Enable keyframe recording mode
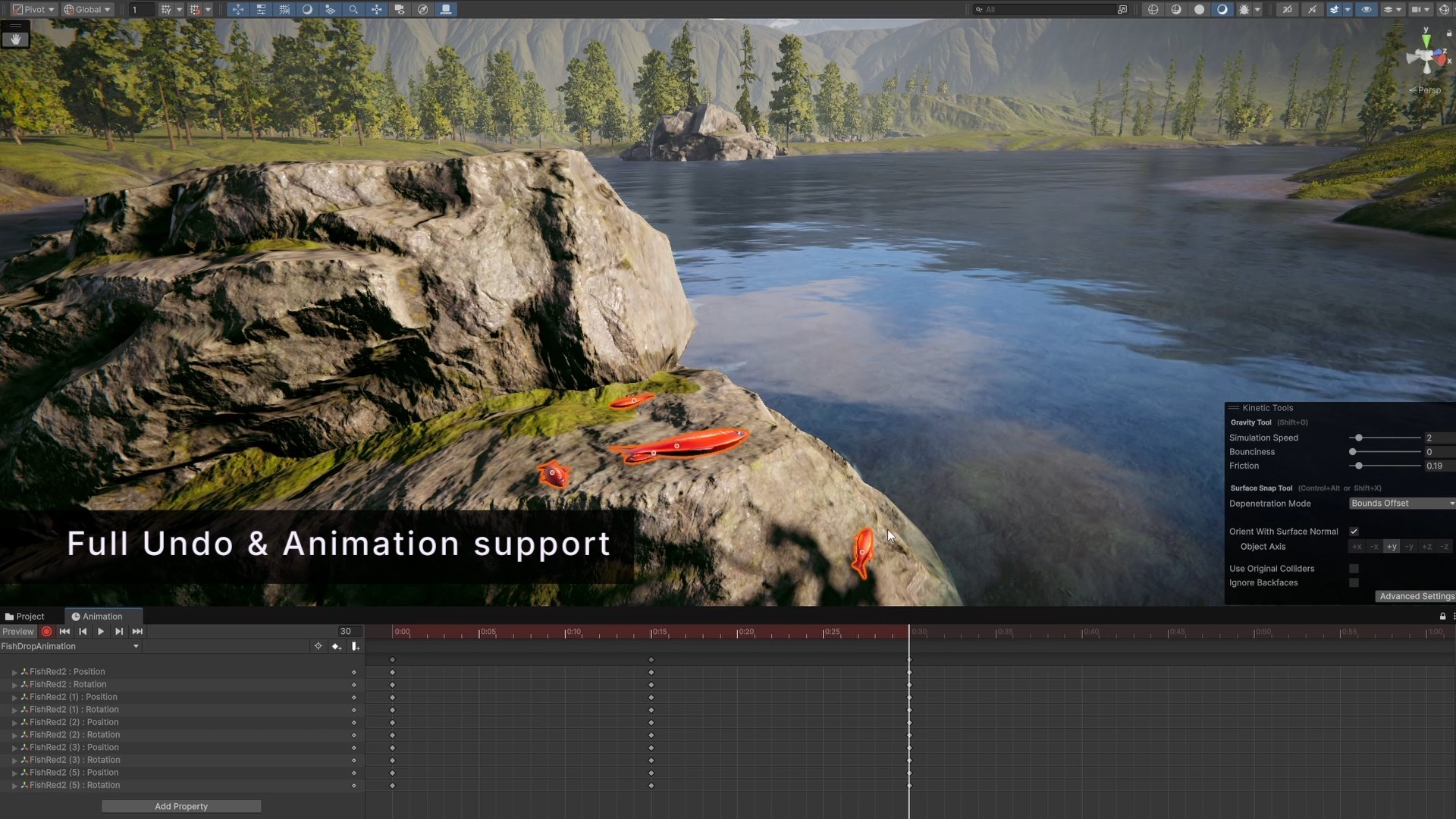 47,631
